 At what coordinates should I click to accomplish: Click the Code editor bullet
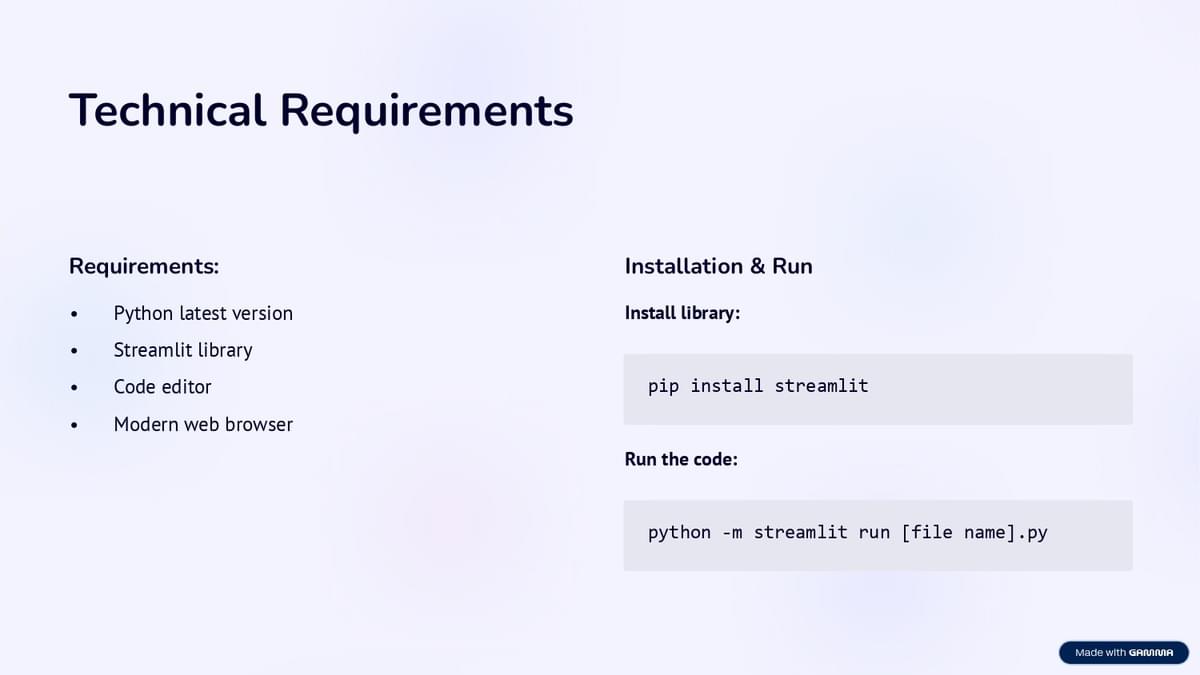(x=163, y=387)
